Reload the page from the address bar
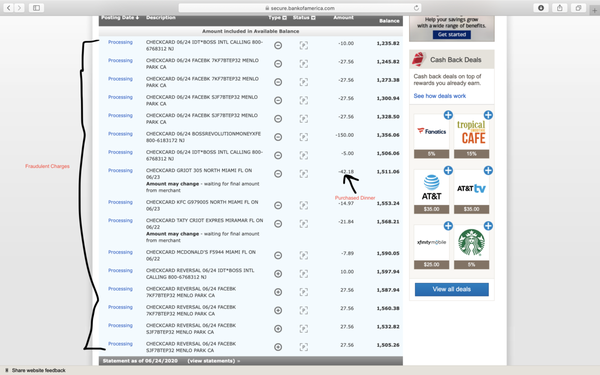Screen dimensions: 600x375 pos(416,8)
